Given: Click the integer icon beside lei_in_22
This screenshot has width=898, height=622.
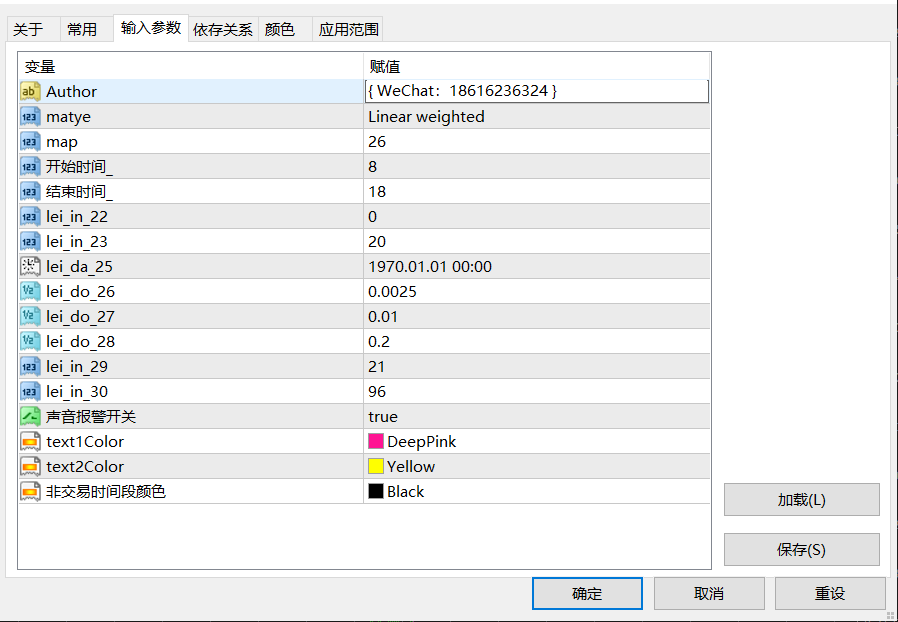Looking at the screenshot, I should tap(30, 216).
